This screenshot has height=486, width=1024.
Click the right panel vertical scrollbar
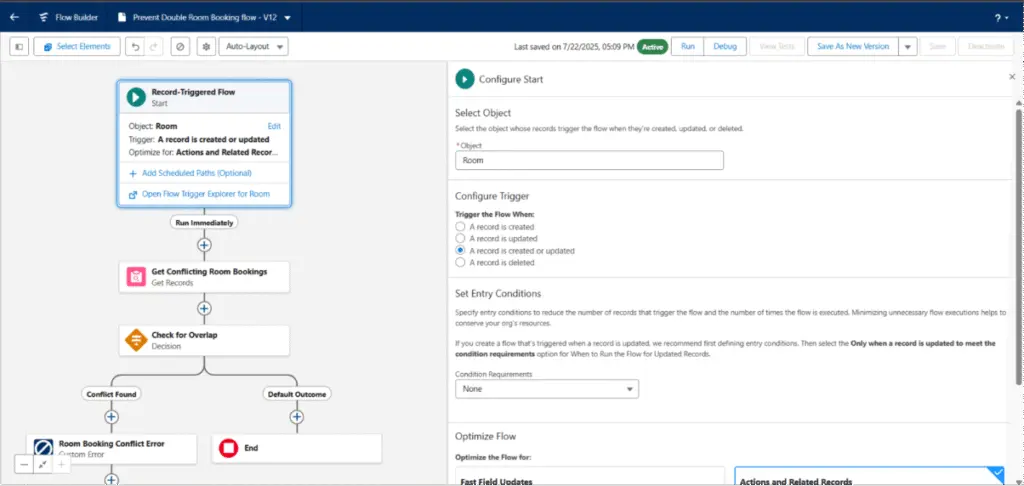[1019, 247]
